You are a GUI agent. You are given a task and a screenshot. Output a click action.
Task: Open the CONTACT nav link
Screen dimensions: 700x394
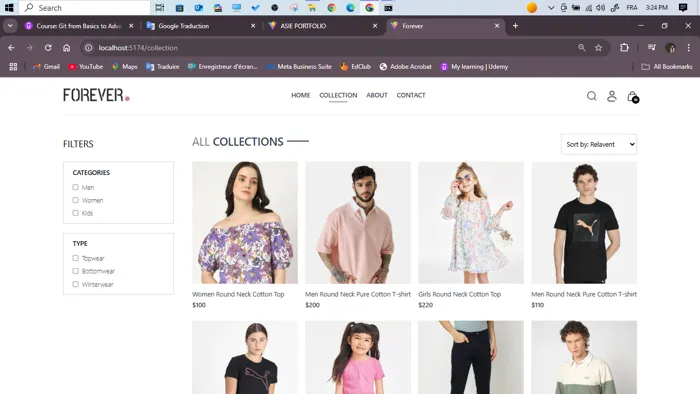tap(411, 95)
